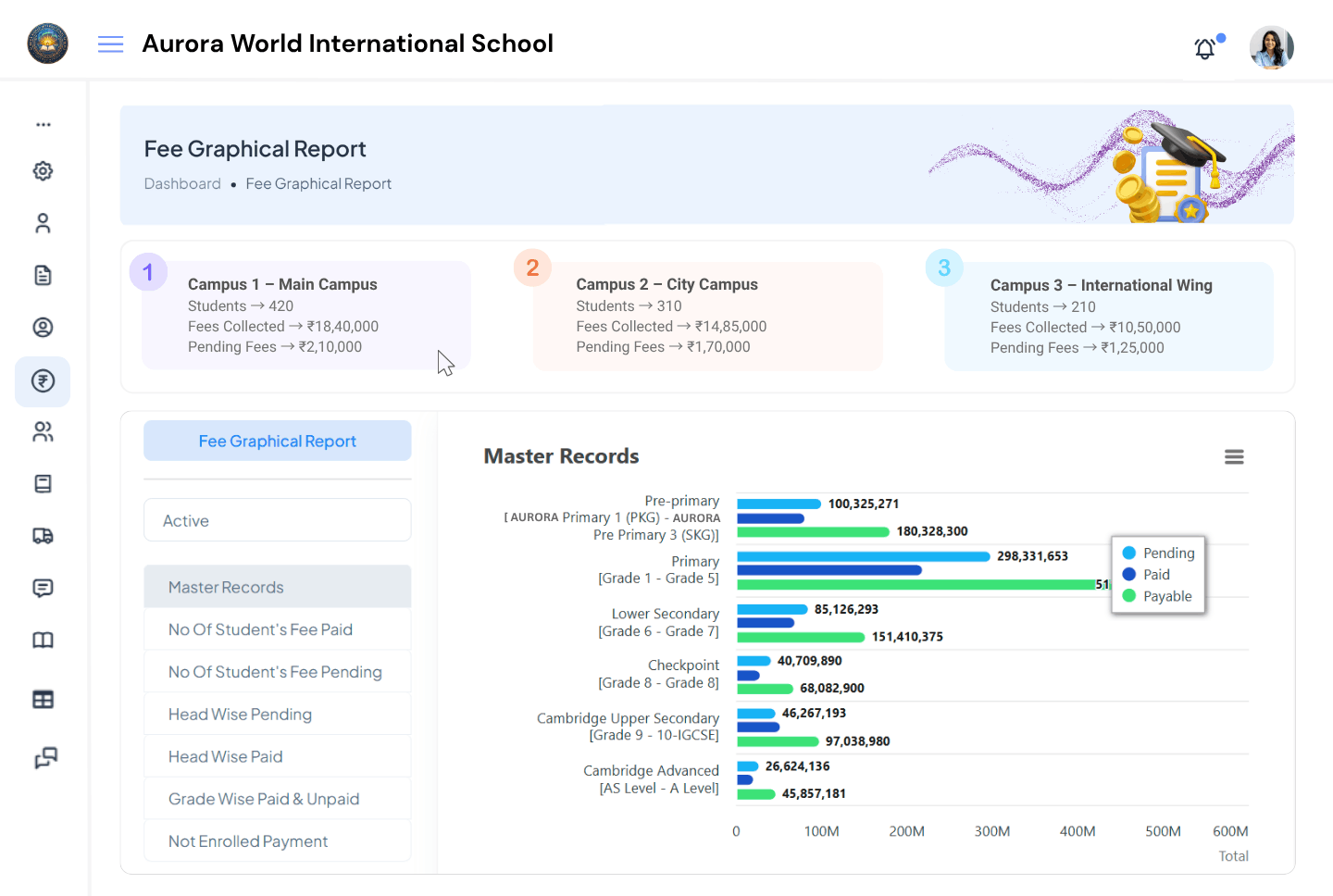1333x896 pixels.
Task: Select the Grade Wise Paid & Unpaid menu item
Action: click(x=262, y=798)
